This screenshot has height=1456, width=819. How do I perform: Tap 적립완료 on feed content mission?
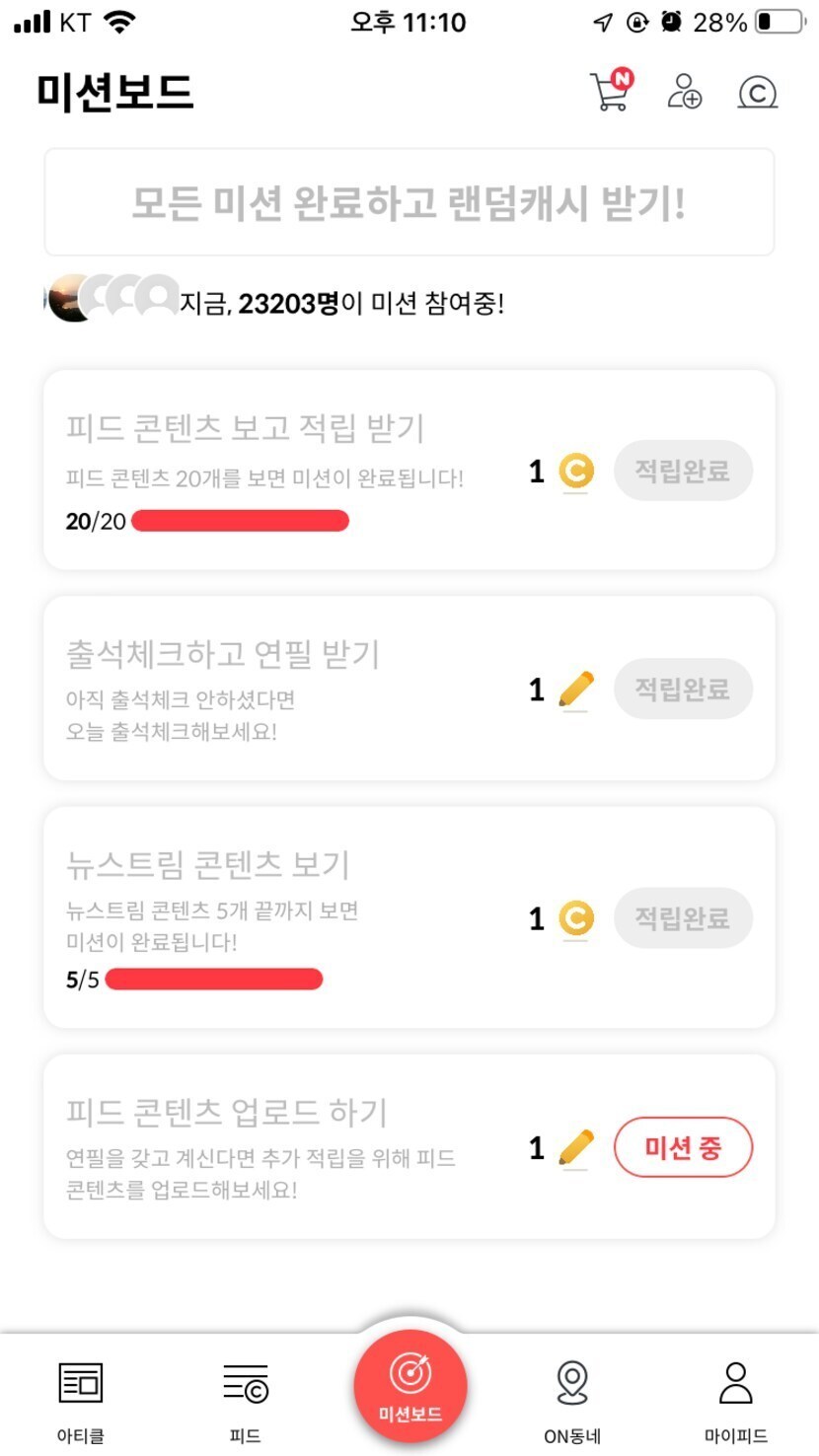click(683, 471)
